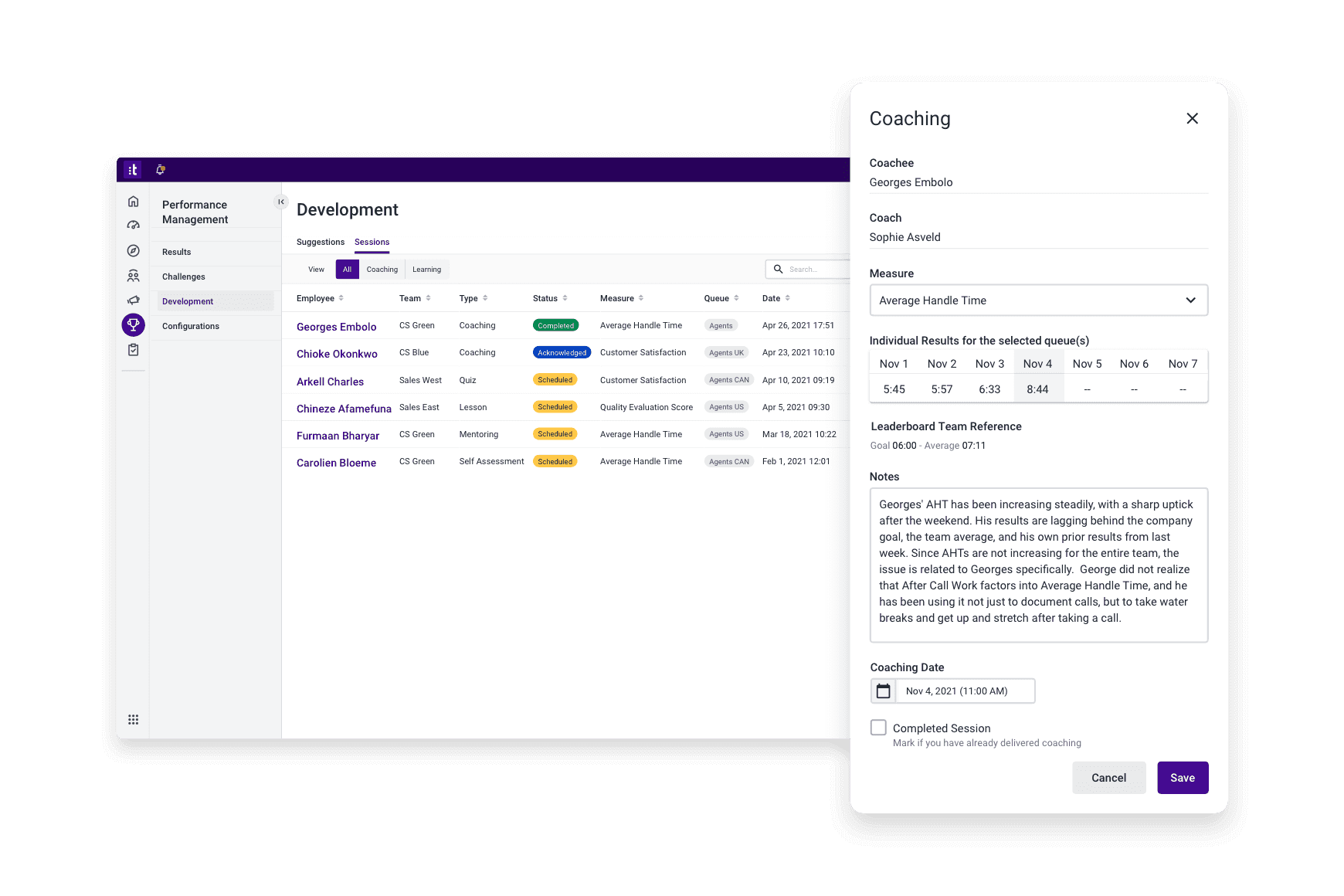The image size is (1344, 896).
Task: Open the Tasks clipboard icon
Action: pyautogui.click(x=133, y=349)
